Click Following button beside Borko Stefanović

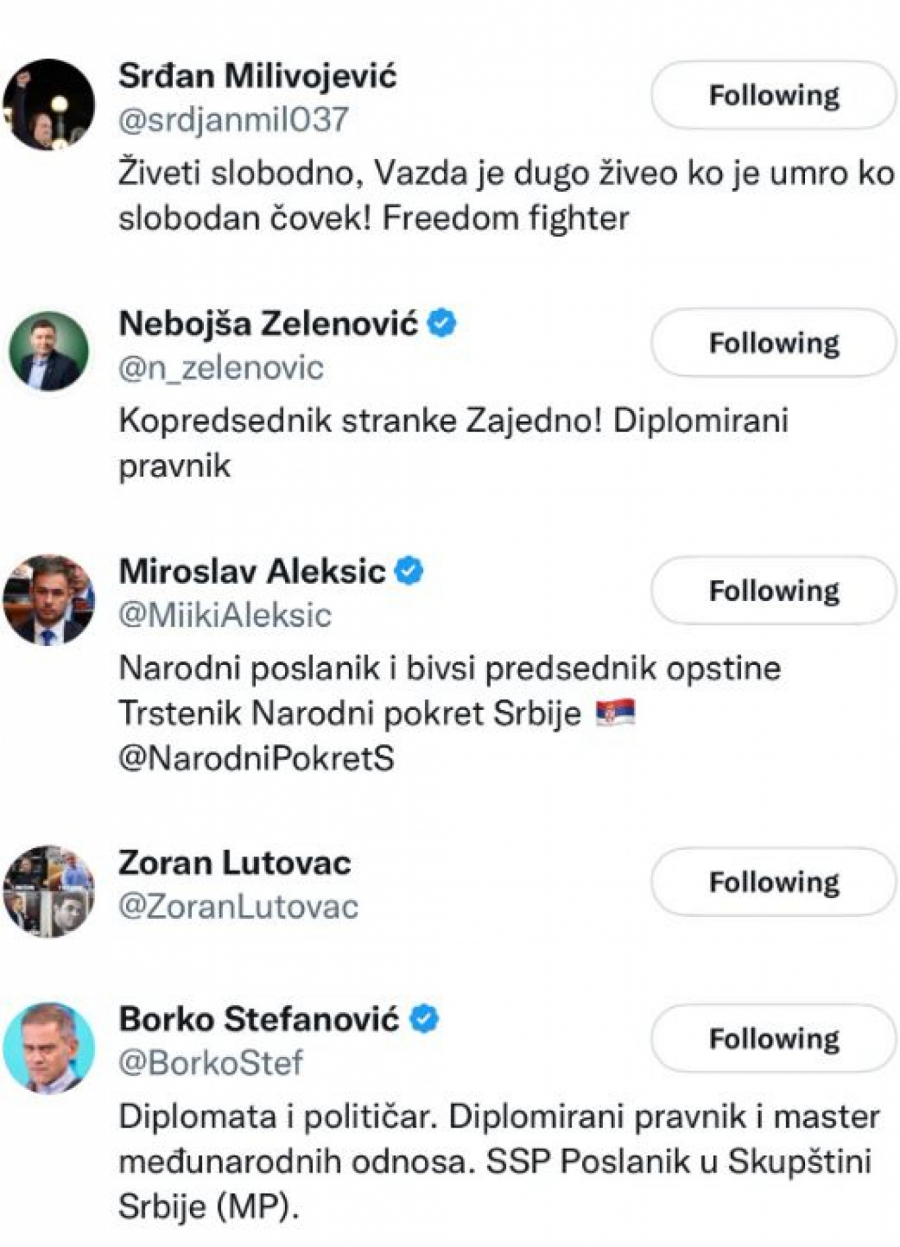coord(774,1040)
